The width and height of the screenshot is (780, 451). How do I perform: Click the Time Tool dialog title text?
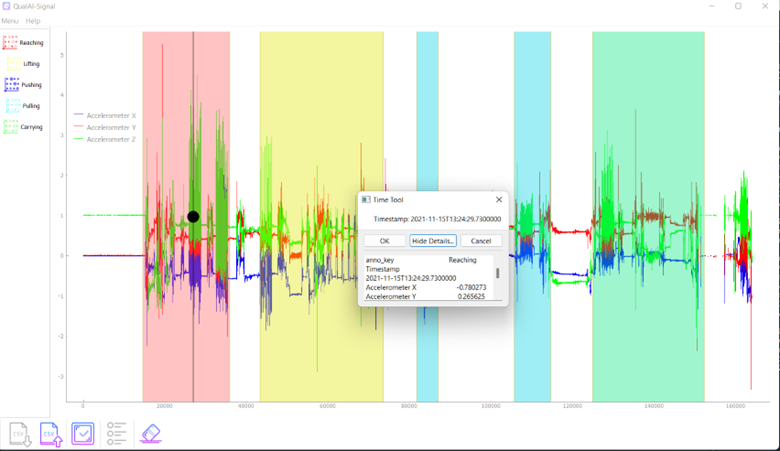[388, 200]
